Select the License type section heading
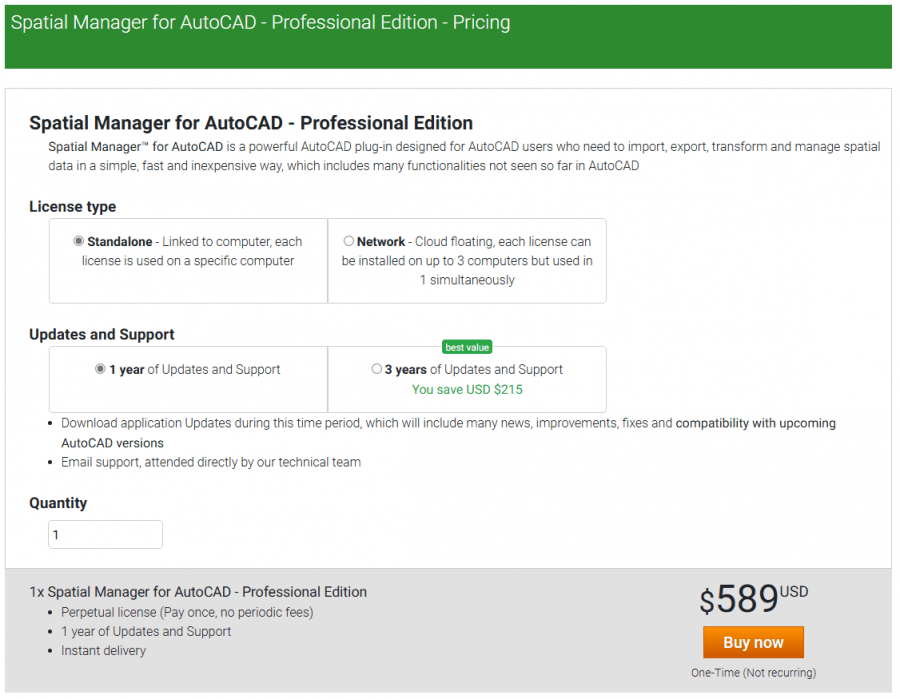Image resolution: width=900 pixels, height=699 pixels. point(72,207)
